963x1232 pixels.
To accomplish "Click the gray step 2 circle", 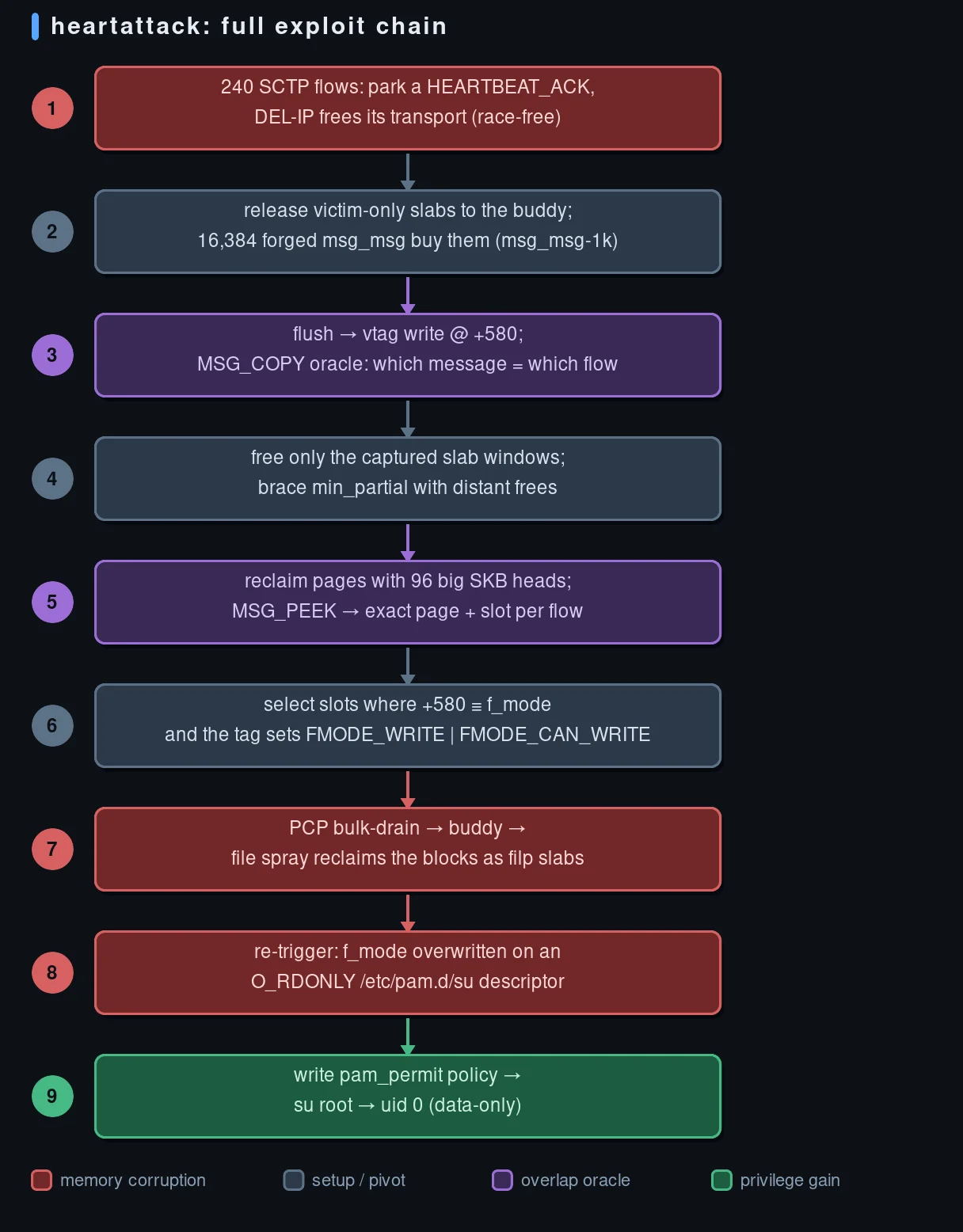I will (52, 232).
